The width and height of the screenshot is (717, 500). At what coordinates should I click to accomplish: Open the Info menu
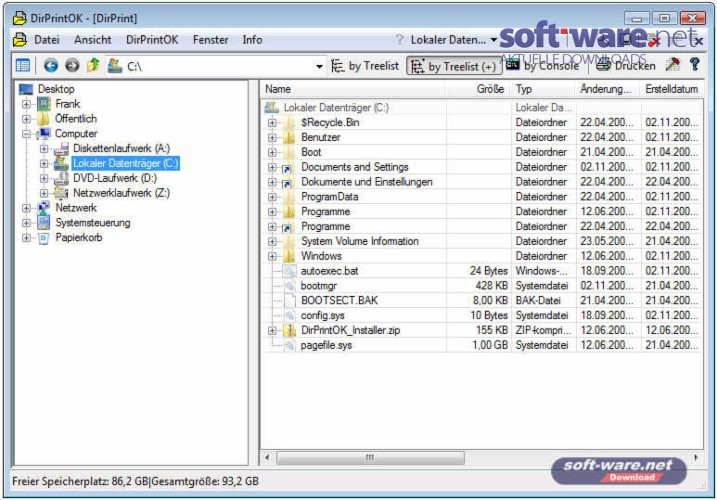click(x=252, y=40)
